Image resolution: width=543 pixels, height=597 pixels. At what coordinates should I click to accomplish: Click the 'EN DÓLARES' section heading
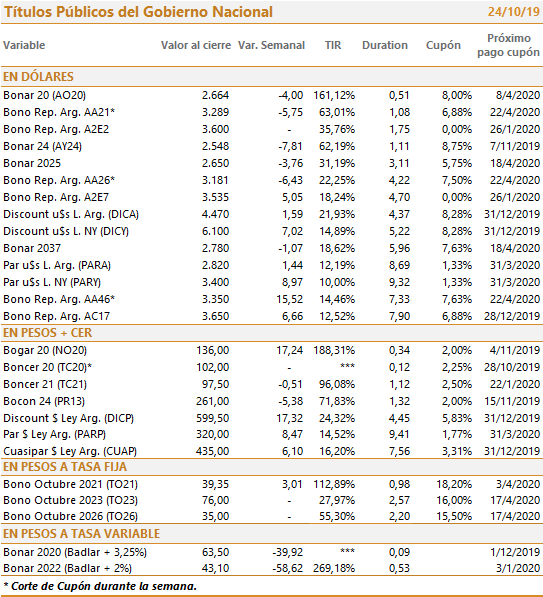(x=38, y=77)
